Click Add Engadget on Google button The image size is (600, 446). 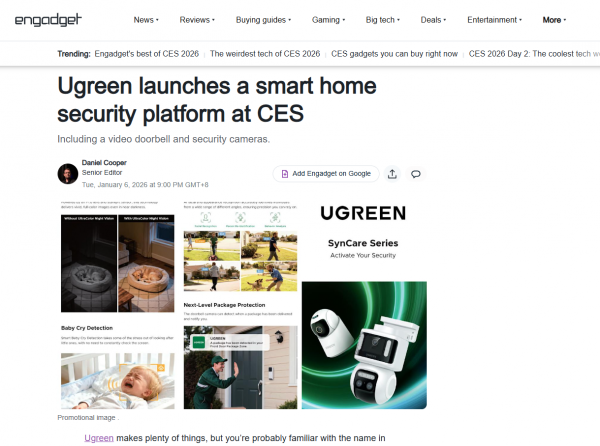click(326, 174)
